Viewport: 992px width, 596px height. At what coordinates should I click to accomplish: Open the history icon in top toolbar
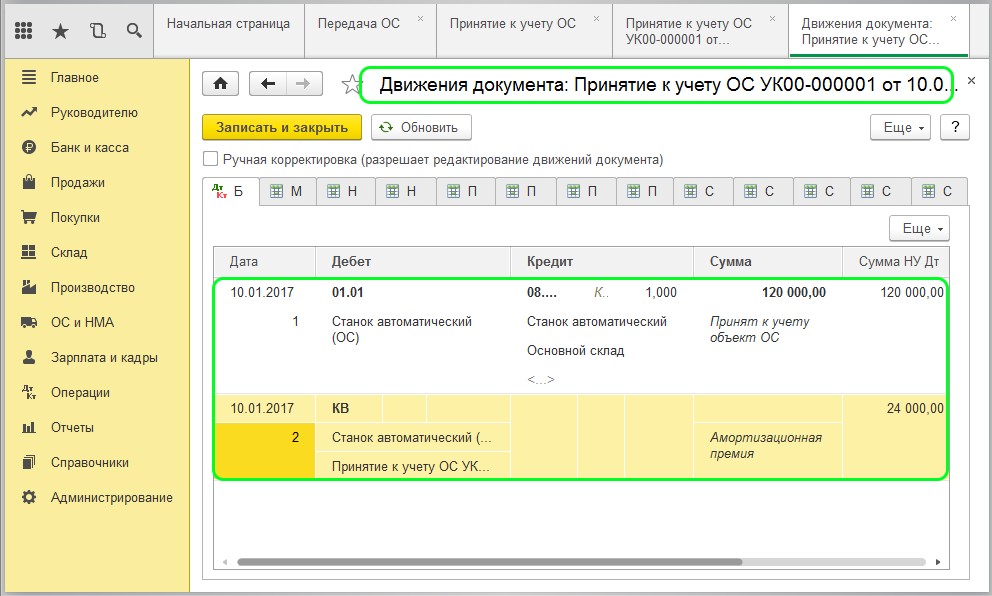pos(97,31)
